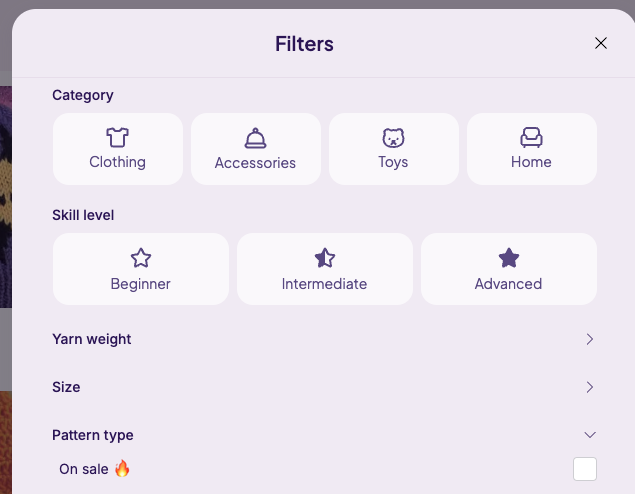Pick the Toys teddy bear icon
The width and height of the screenshot is (635, 494).
pyautogui.click(x=393, y=138)
